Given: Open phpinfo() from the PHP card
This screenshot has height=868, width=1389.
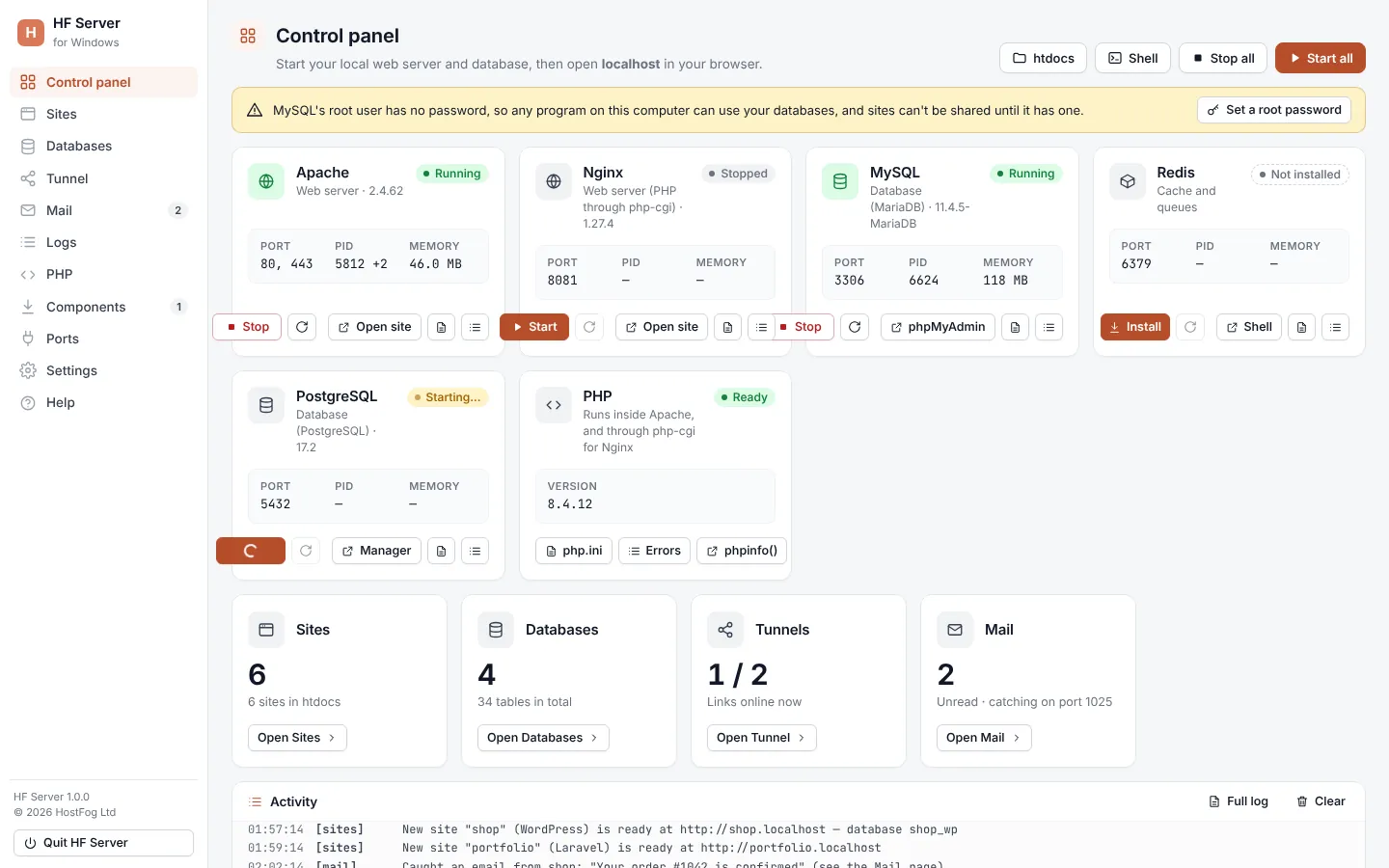Looking at the screenshot, I should coord(742,551).
